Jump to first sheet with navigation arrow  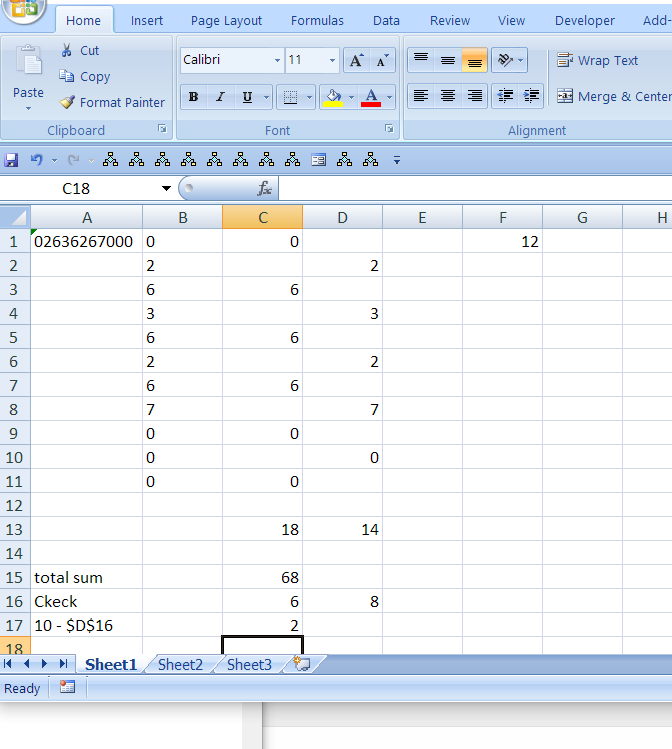(x=8, y=663)
